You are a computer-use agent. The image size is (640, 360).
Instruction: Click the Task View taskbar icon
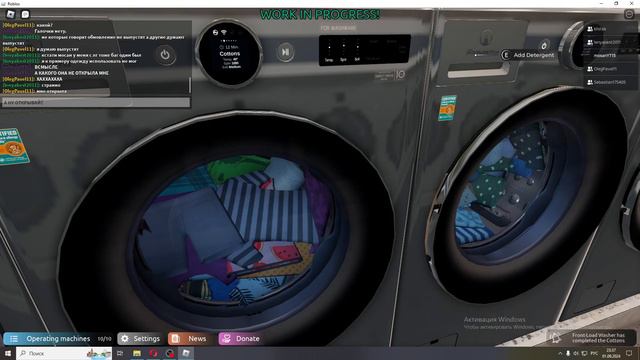pos(120,353)
